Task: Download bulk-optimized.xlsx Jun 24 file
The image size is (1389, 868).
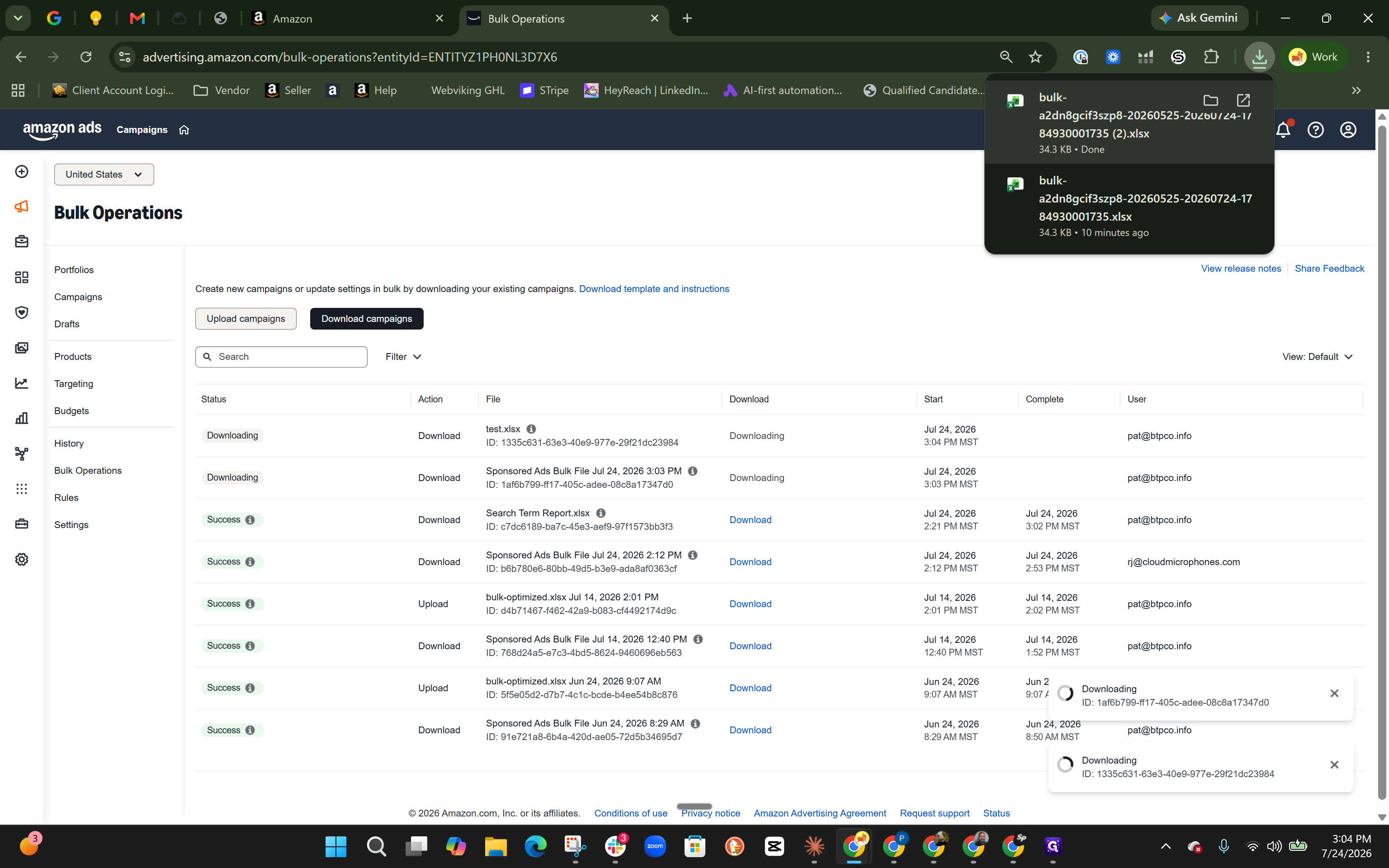Action: coord(750,688)
